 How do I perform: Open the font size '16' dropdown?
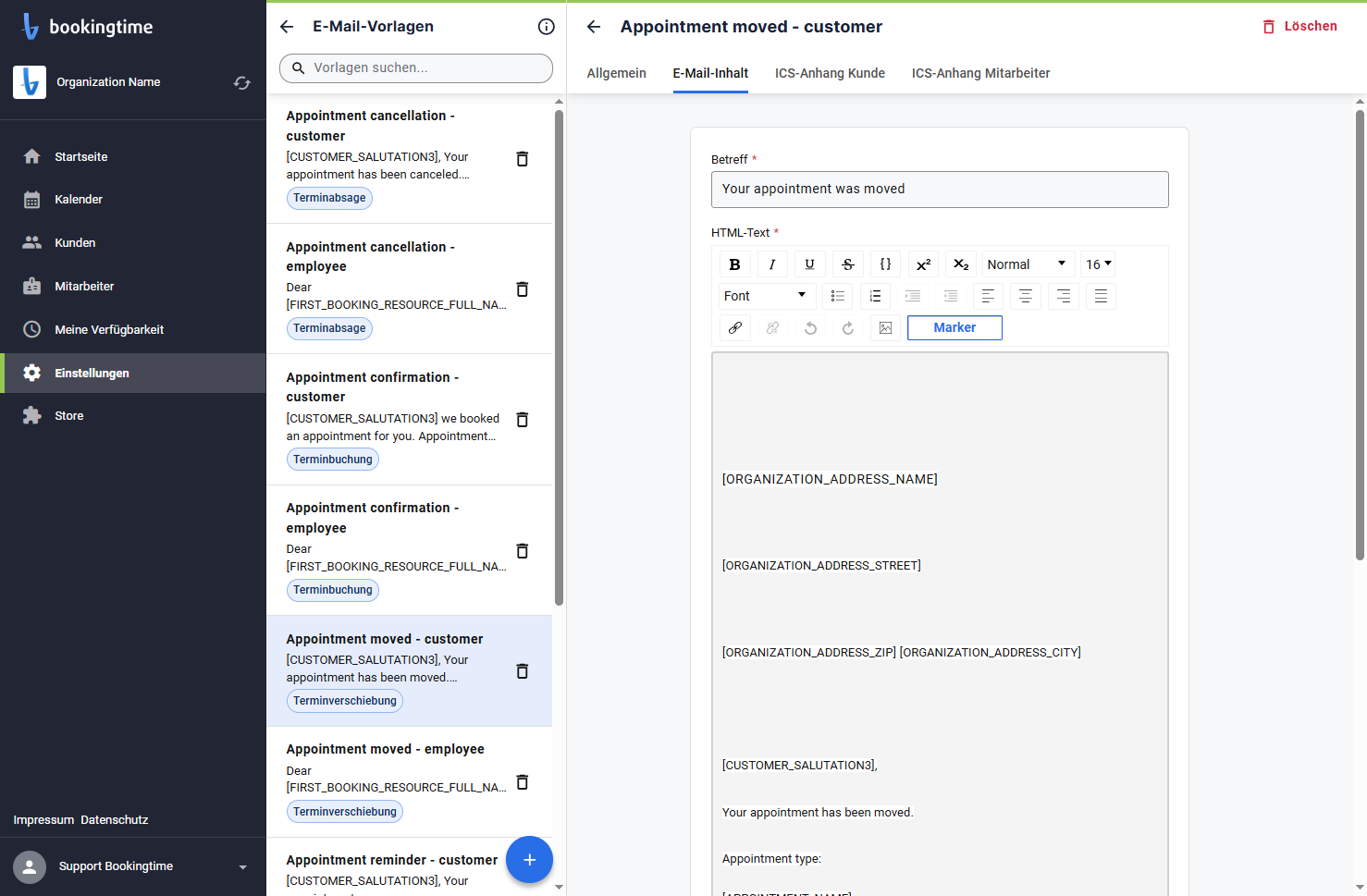pyautogui.click(x=1099, y=264)
